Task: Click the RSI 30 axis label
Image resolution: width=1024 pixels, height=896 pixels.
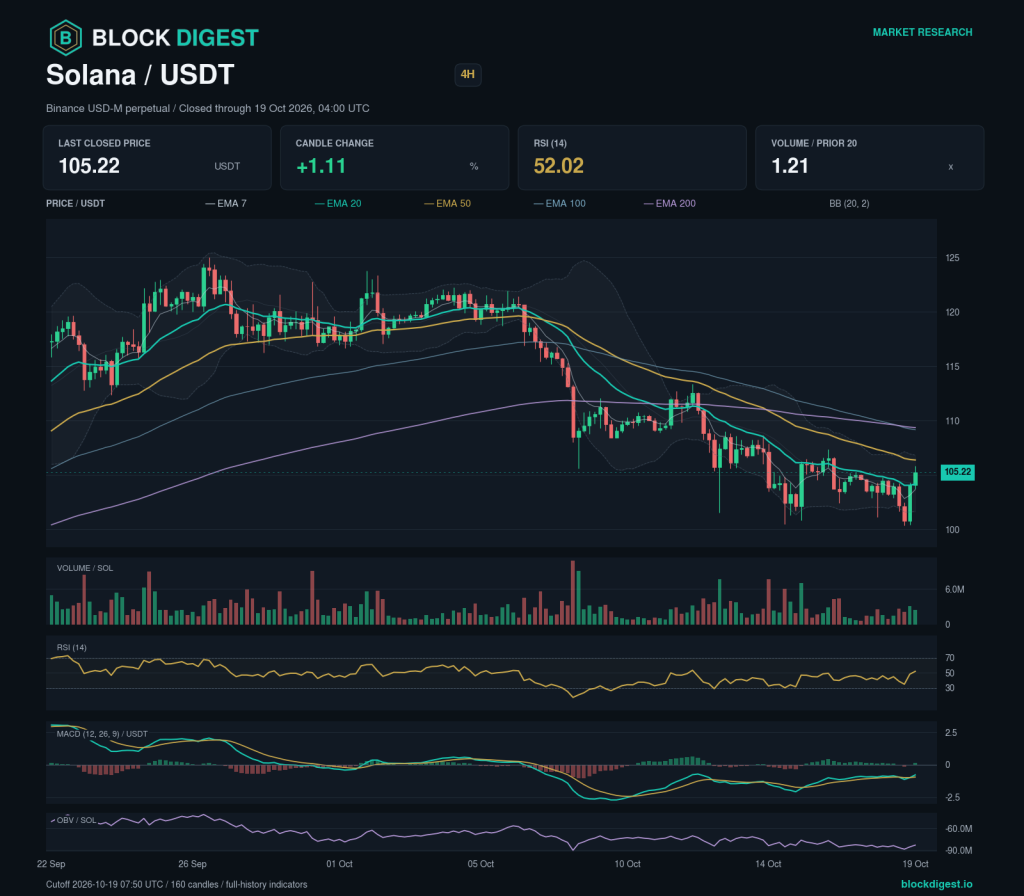Action: 950,688
